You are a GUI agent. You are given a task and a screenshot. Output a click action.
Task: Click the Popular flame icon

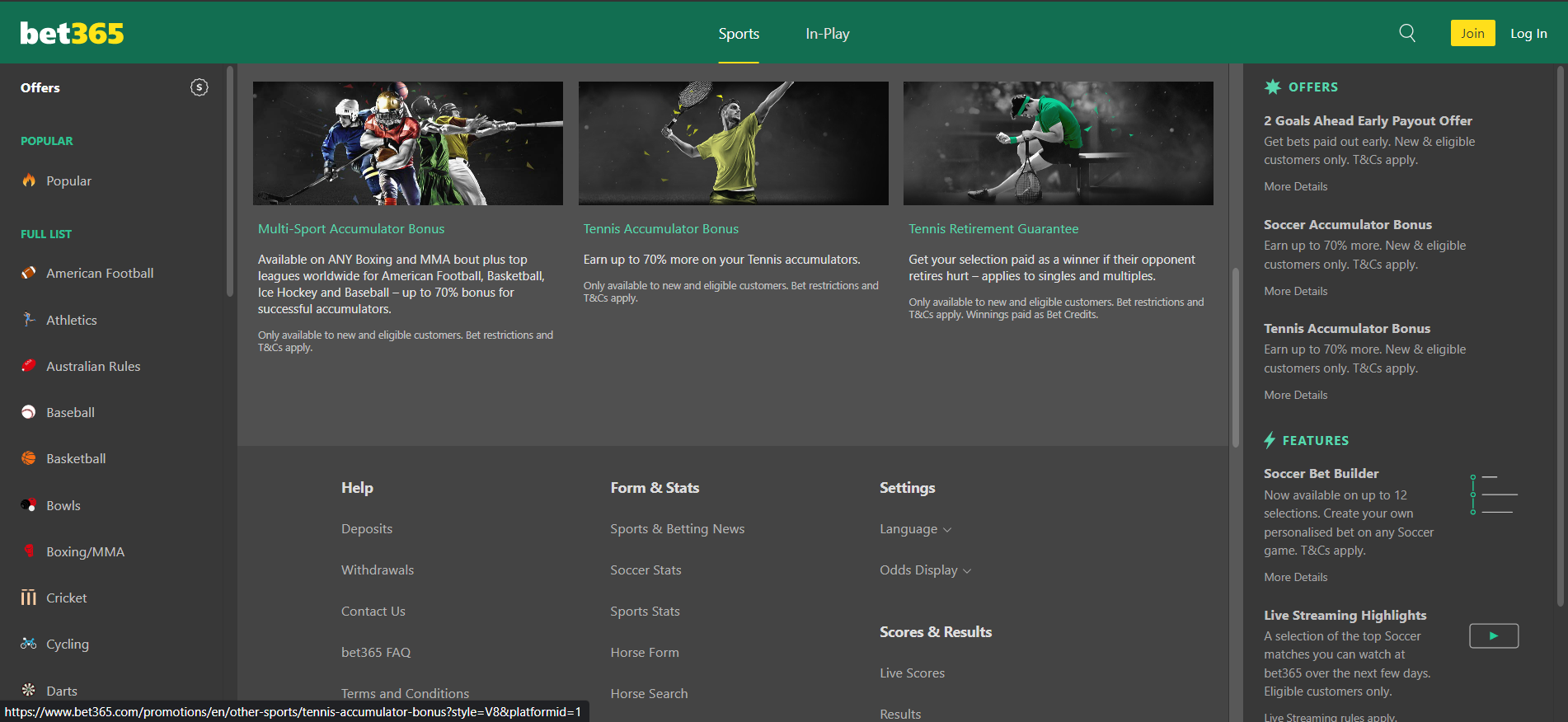pos(29,180)
